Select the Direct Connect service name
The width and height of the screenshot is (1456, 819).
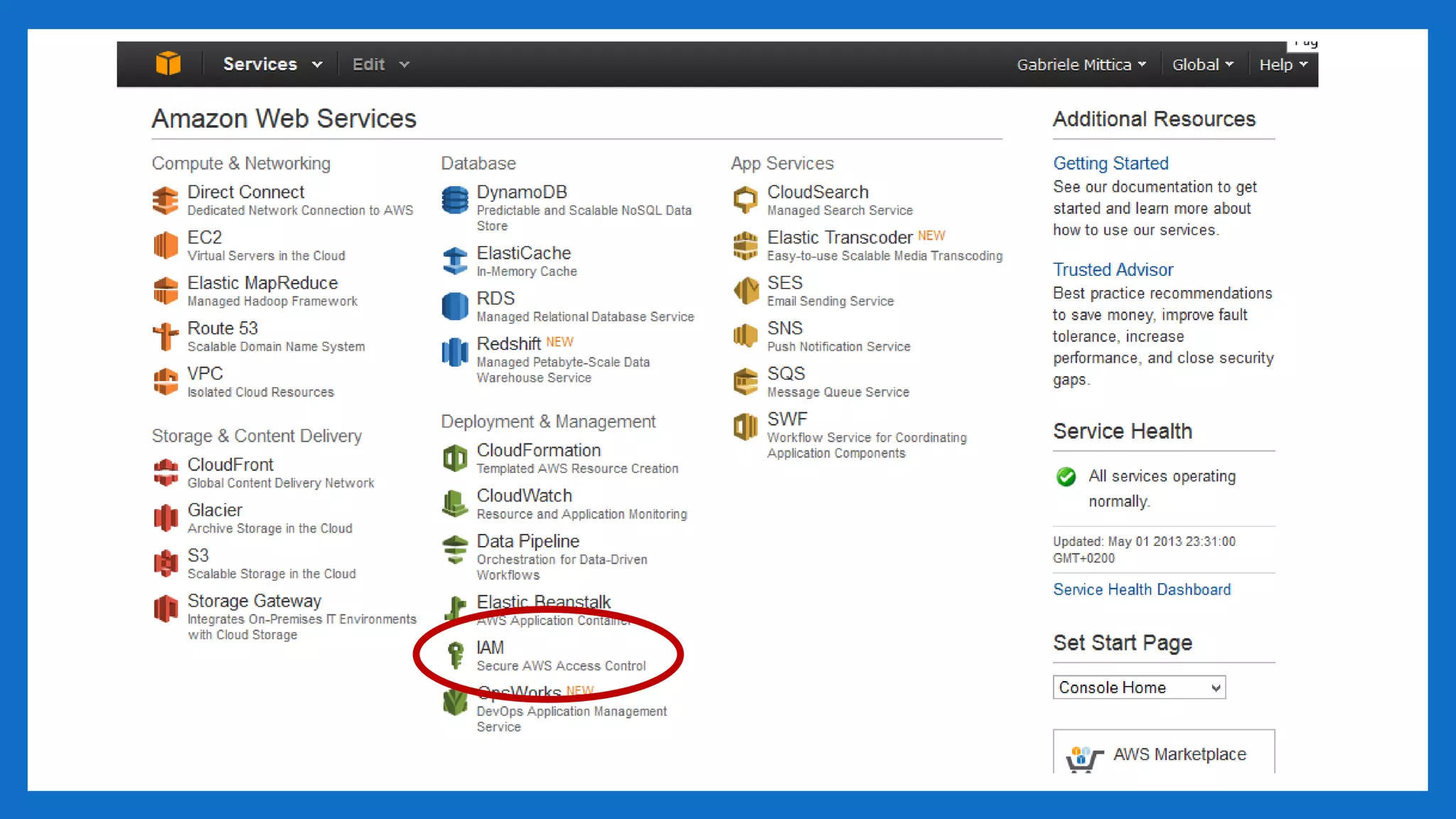[x=246, y=192]
